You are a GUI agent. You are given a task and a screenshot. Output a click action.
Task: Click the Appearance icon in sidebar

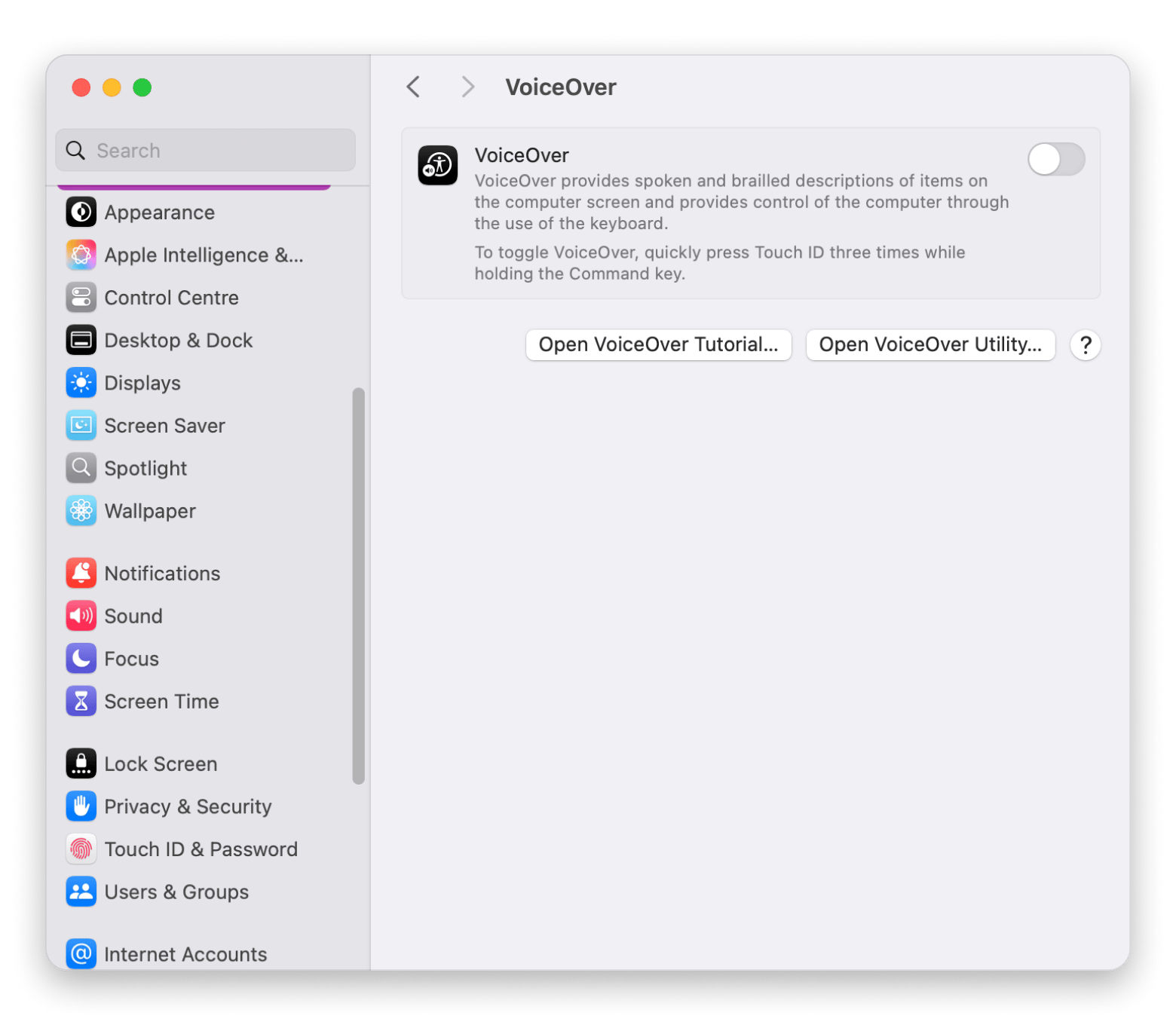pyautogui.click(x=81, y=213)
